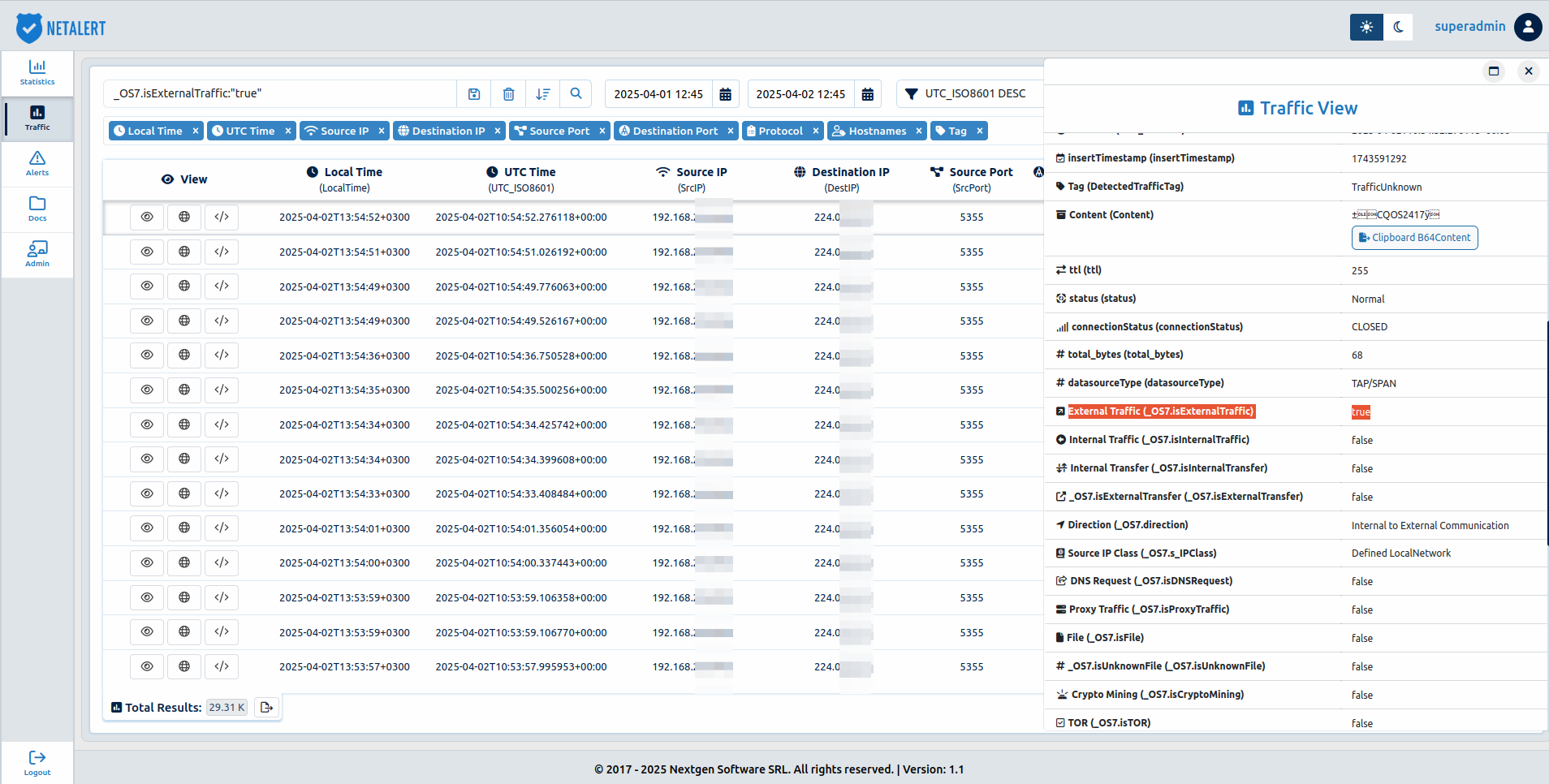The height and width of the screenshot is (784, 1549).
Task: Toggle eye view for 13:54:01 row
Action: point(147,528)
